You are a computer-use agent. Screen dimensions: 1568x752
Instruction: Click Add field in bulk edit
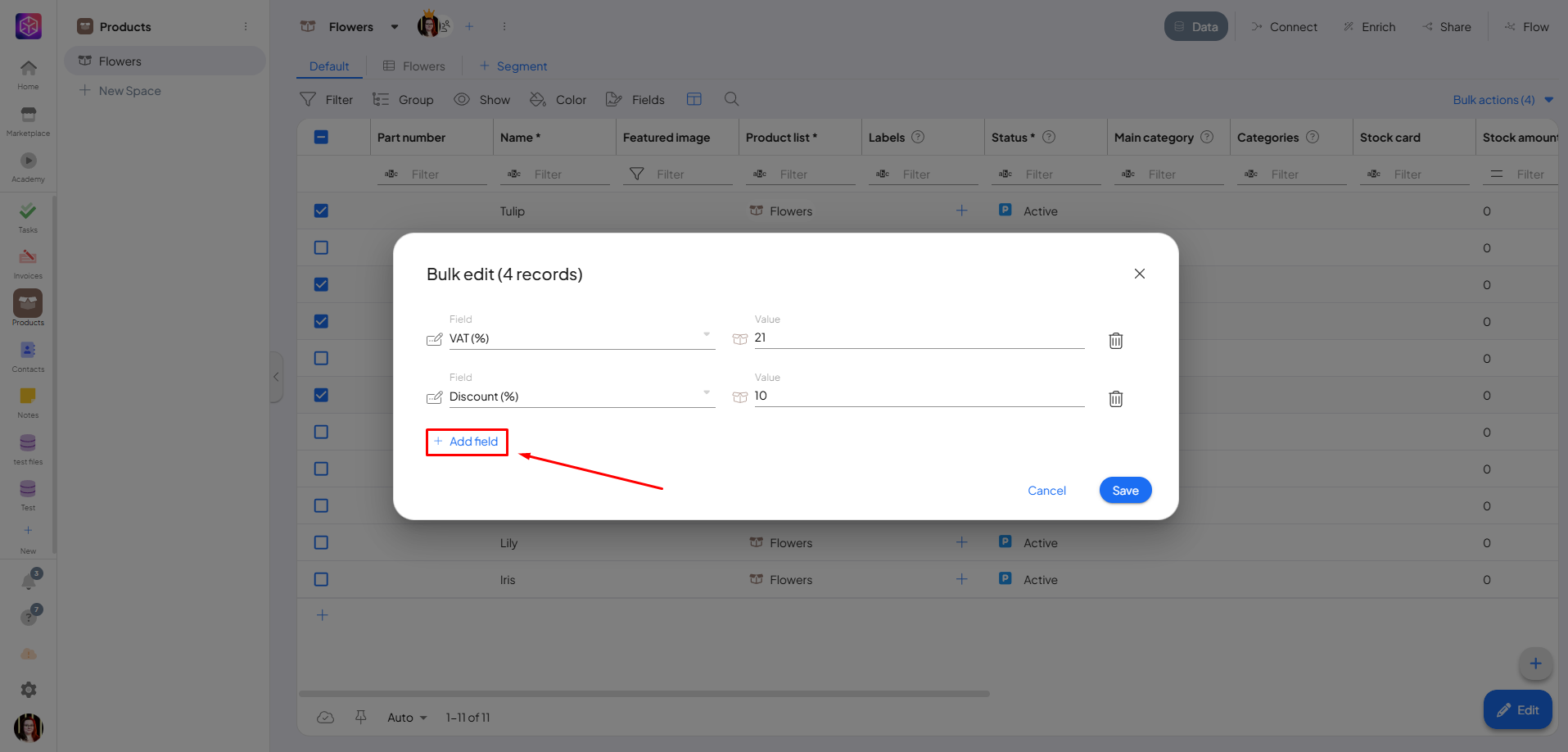click(x=467, y=442)
